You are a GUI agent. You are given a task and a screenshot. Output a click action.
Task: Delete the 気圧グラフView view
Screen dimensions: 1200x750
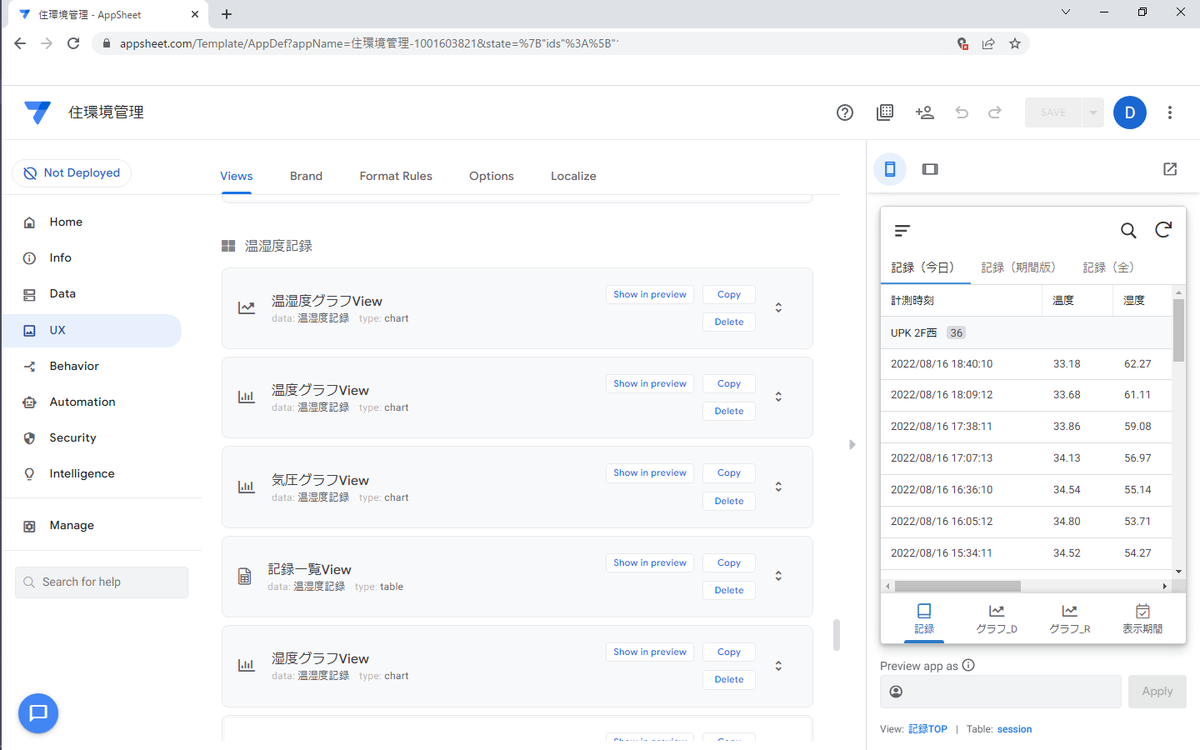click(729, 501)
